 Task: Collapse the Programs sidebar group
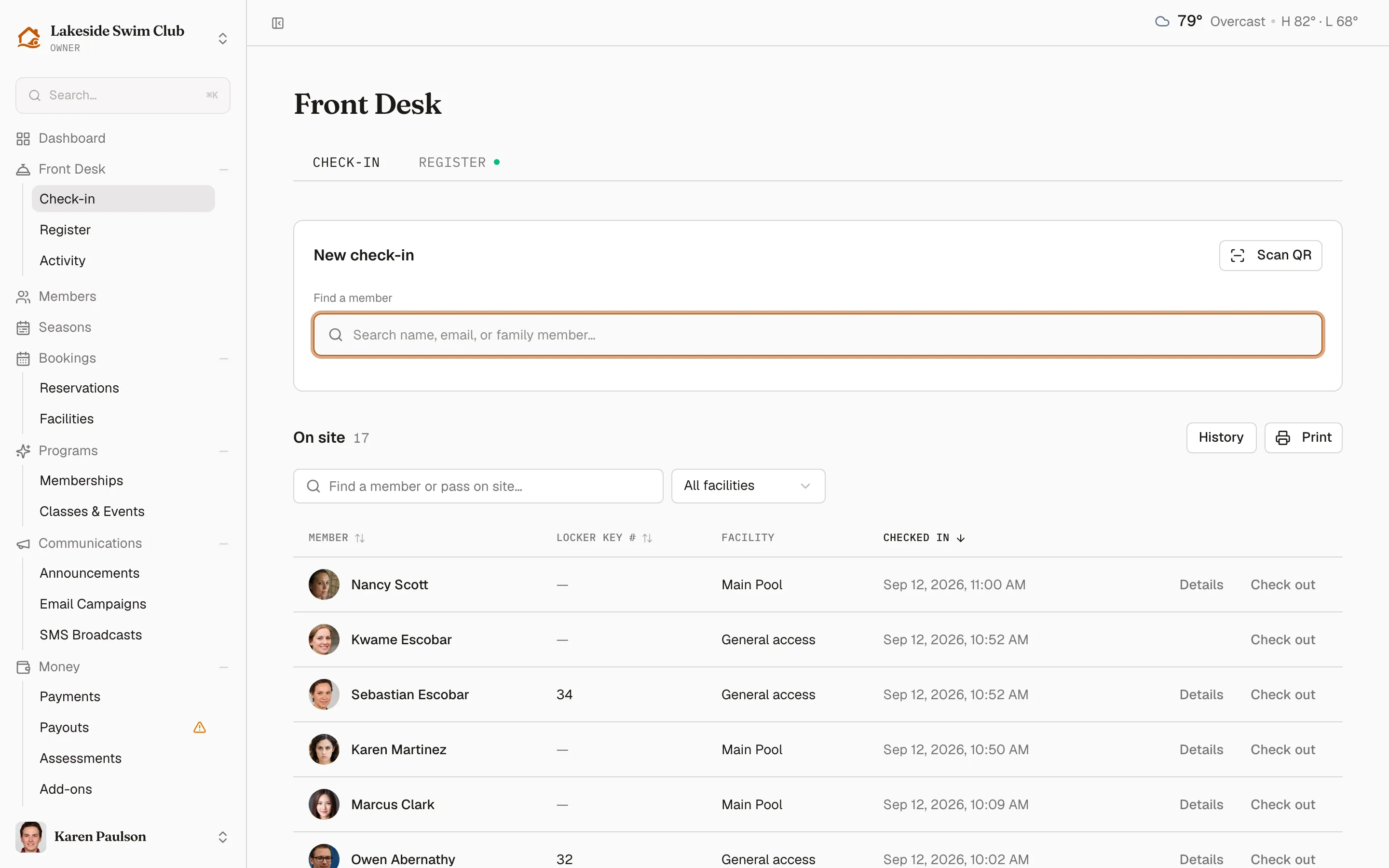224,451
